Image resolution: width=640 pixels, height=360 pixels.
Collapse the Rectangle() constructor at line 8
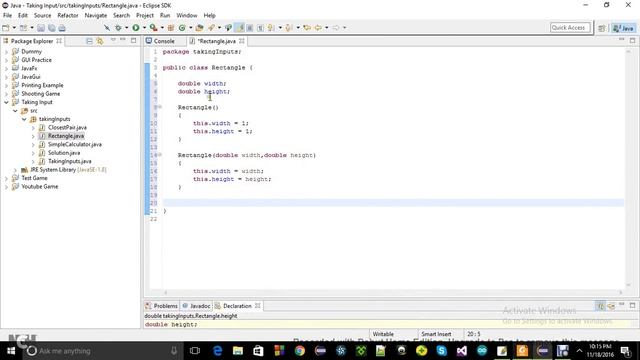[x=160, y=107]
